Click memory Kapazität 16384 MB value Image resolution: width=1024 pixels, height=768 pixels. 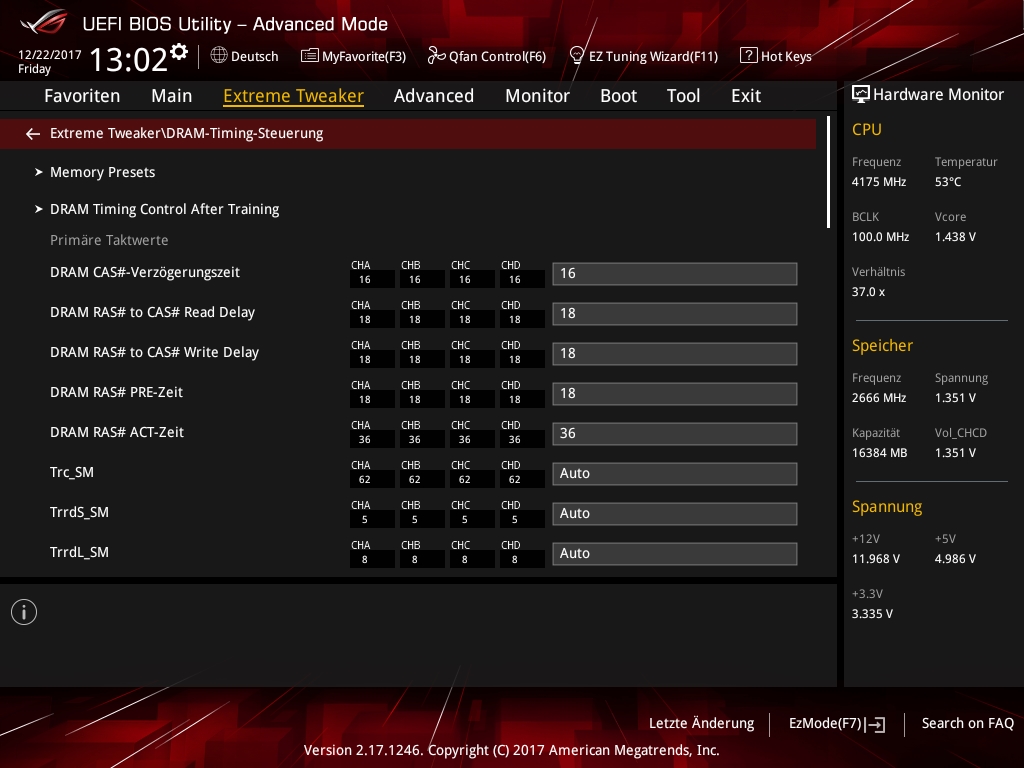880,453
